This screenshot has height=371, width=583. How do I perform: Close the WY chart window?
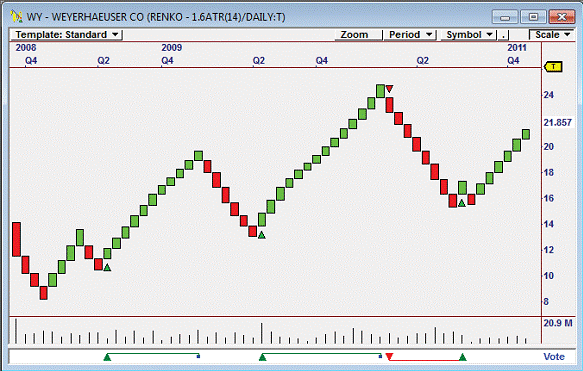coord(561,17)
